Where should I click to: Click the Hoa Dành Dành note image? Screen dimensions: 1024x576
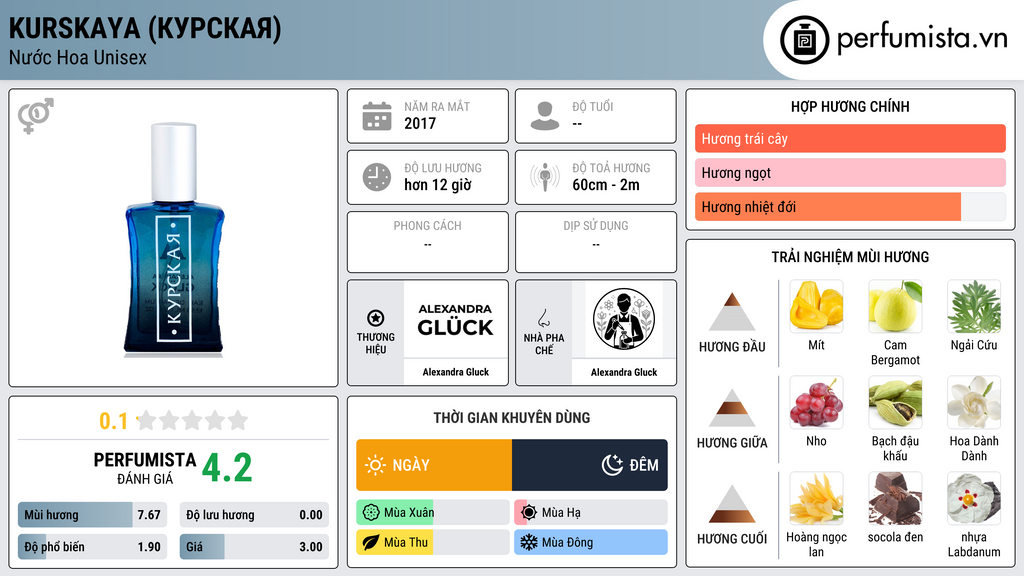click(974, 402)
